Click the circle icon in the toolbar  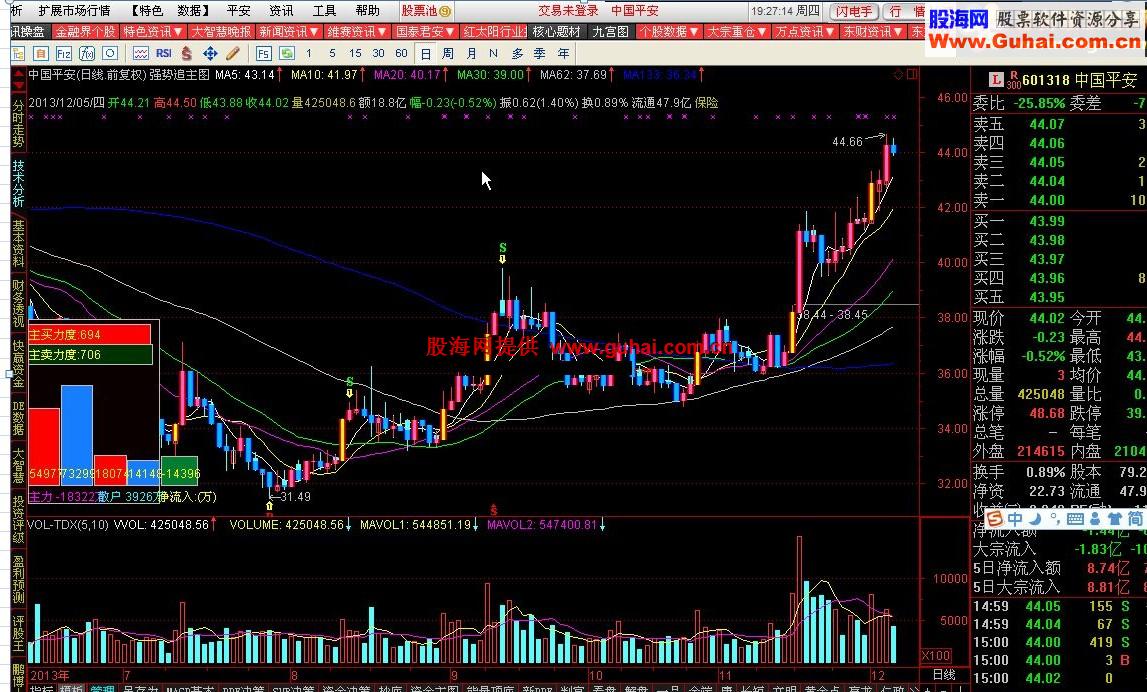coord(110,53)
